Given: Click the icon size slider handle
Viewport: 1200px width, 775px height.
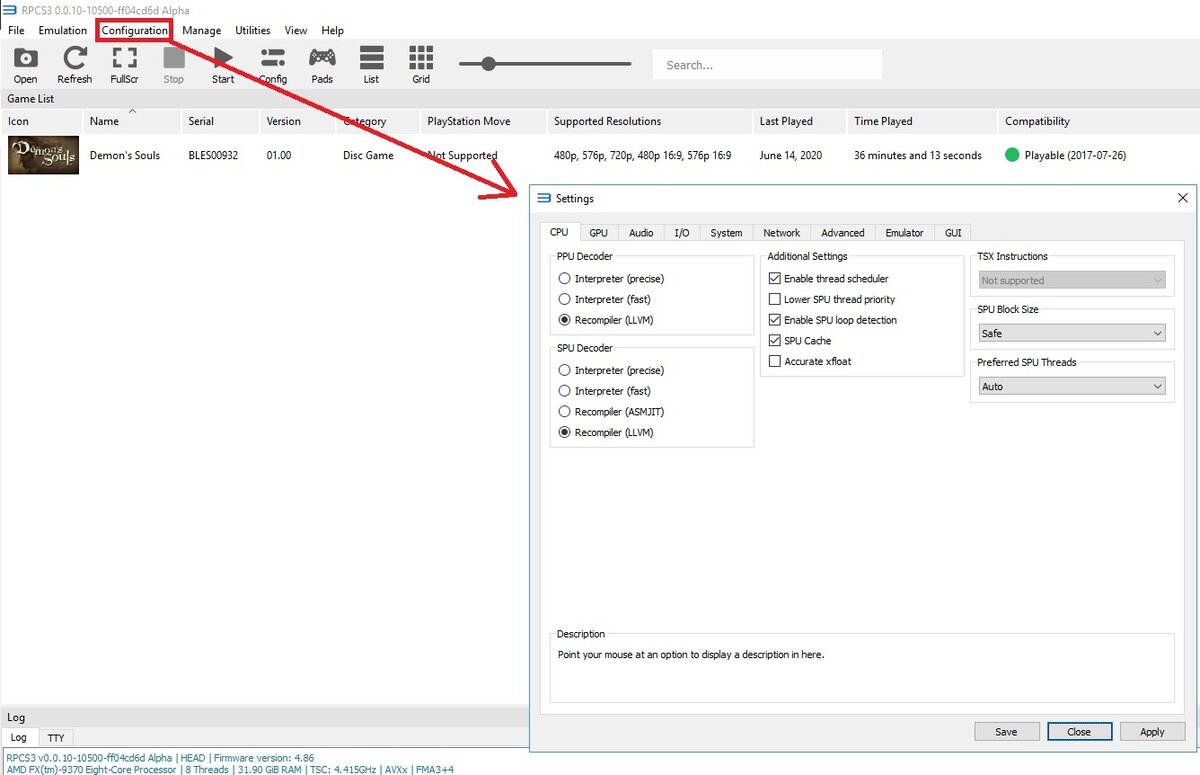Looking at the screenshot, I should [488, 64].
